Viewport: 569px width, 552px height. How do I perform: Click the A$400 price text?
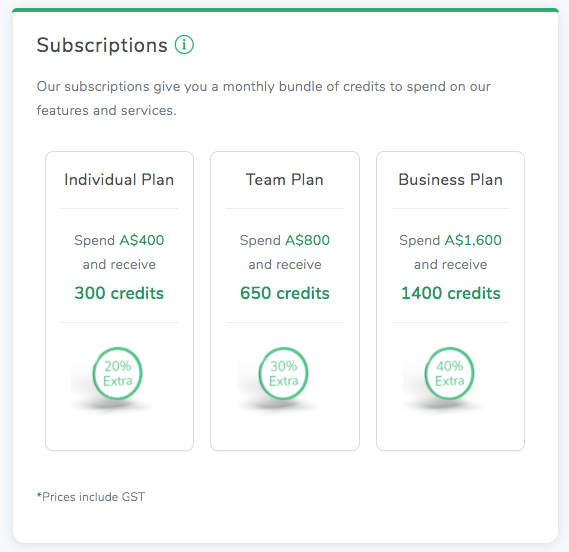point(142,240)
